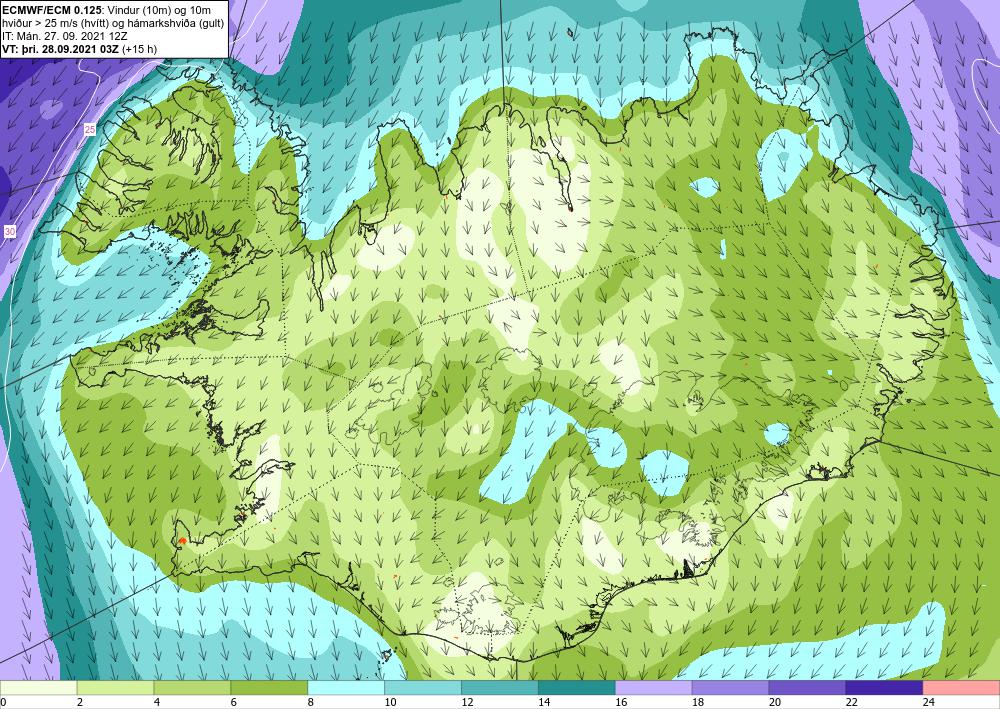Click the "30" gust contour label
The image size is (1000, 709).
point(10,231)
